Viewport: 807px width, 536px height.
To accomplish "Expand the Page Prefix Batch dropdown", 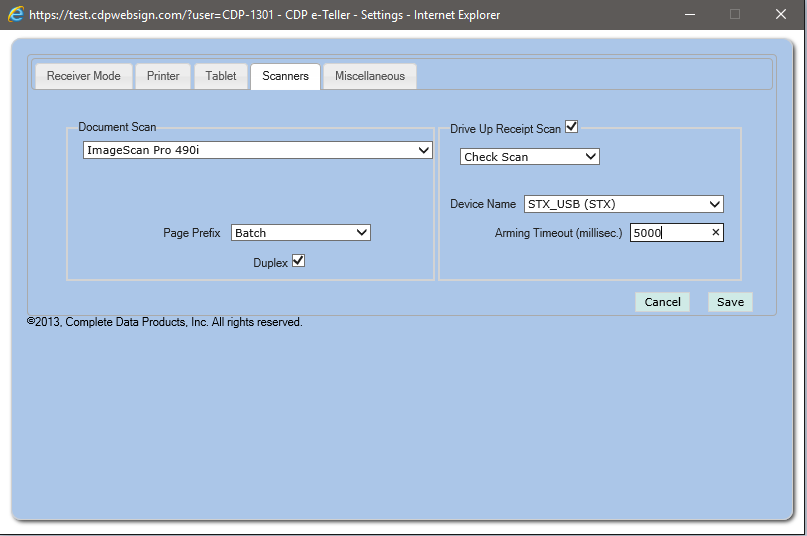I will (x=301, y=233).
